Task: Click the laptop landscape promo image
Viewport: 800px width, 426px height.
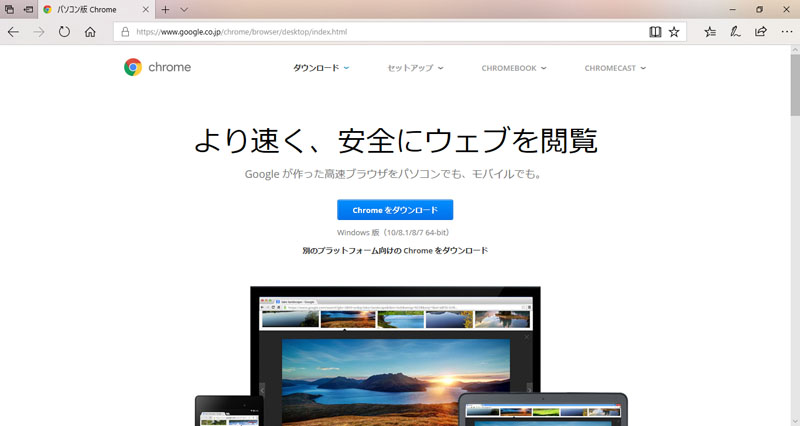Action: pos(395,356)
